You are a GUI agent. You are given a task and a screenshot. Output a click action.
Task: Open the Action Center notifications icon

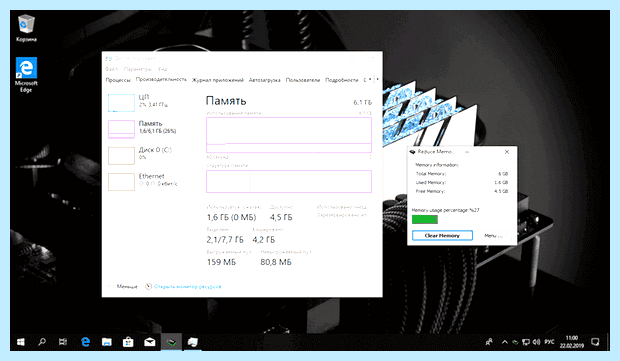[595, 342]
